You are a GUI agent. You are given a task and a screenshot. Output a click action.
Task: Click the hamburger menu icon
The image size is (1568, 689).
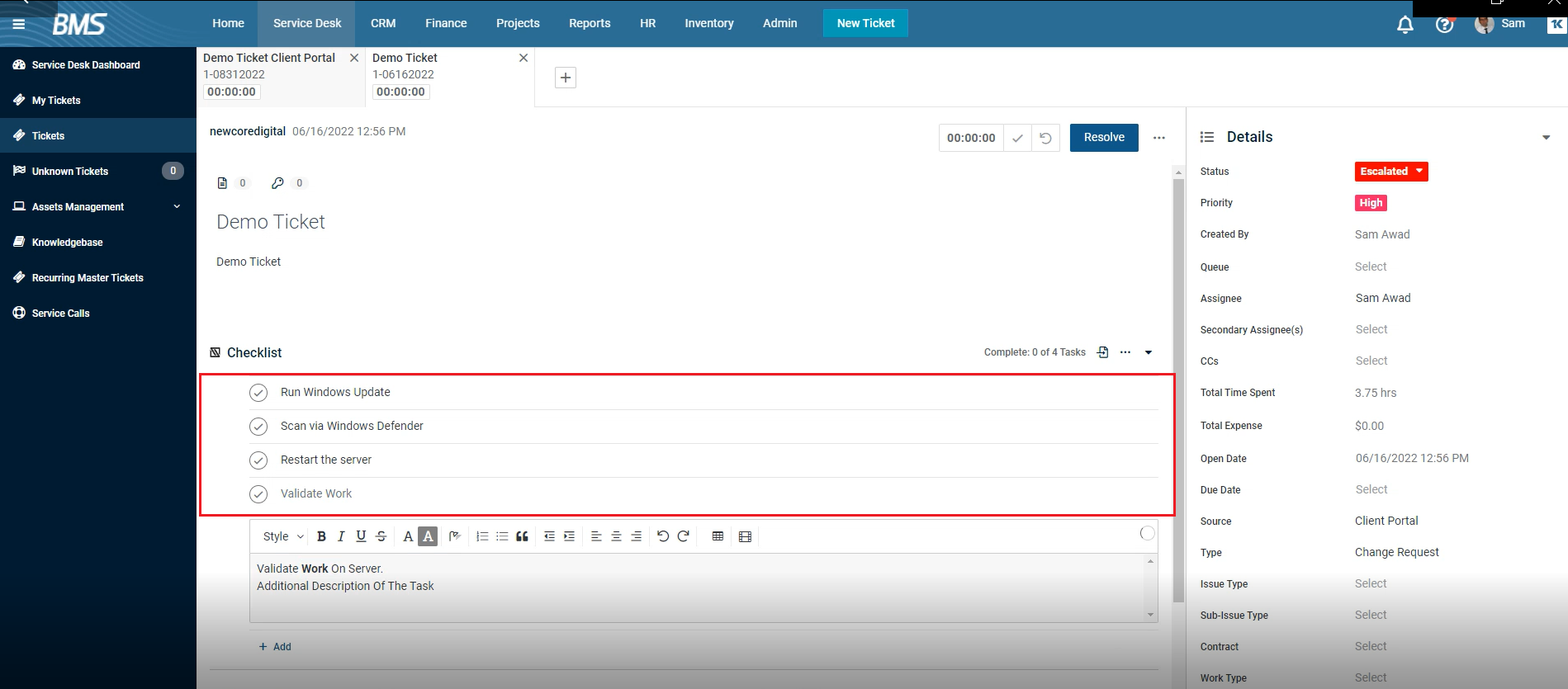click(19, 24)
